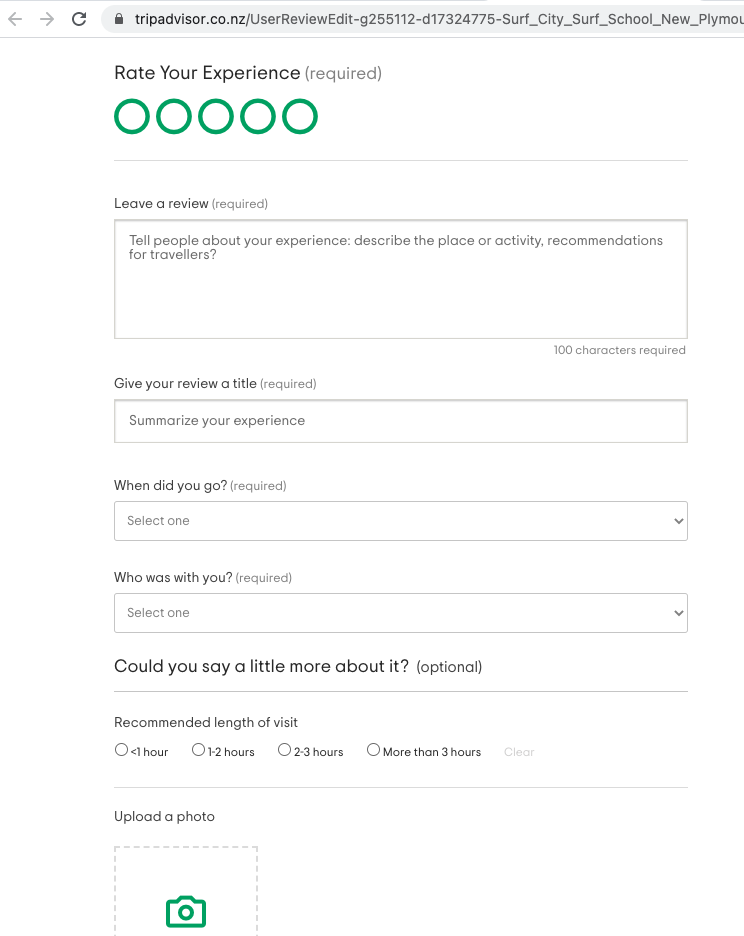Click the camera icon to upload photo
This screenshot has width=744, height=936.
(185, 911)
